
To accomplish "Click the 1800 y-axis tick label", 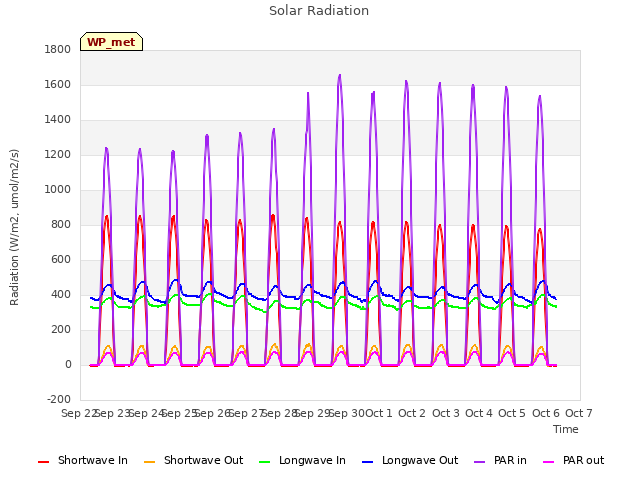I will 58,49.
